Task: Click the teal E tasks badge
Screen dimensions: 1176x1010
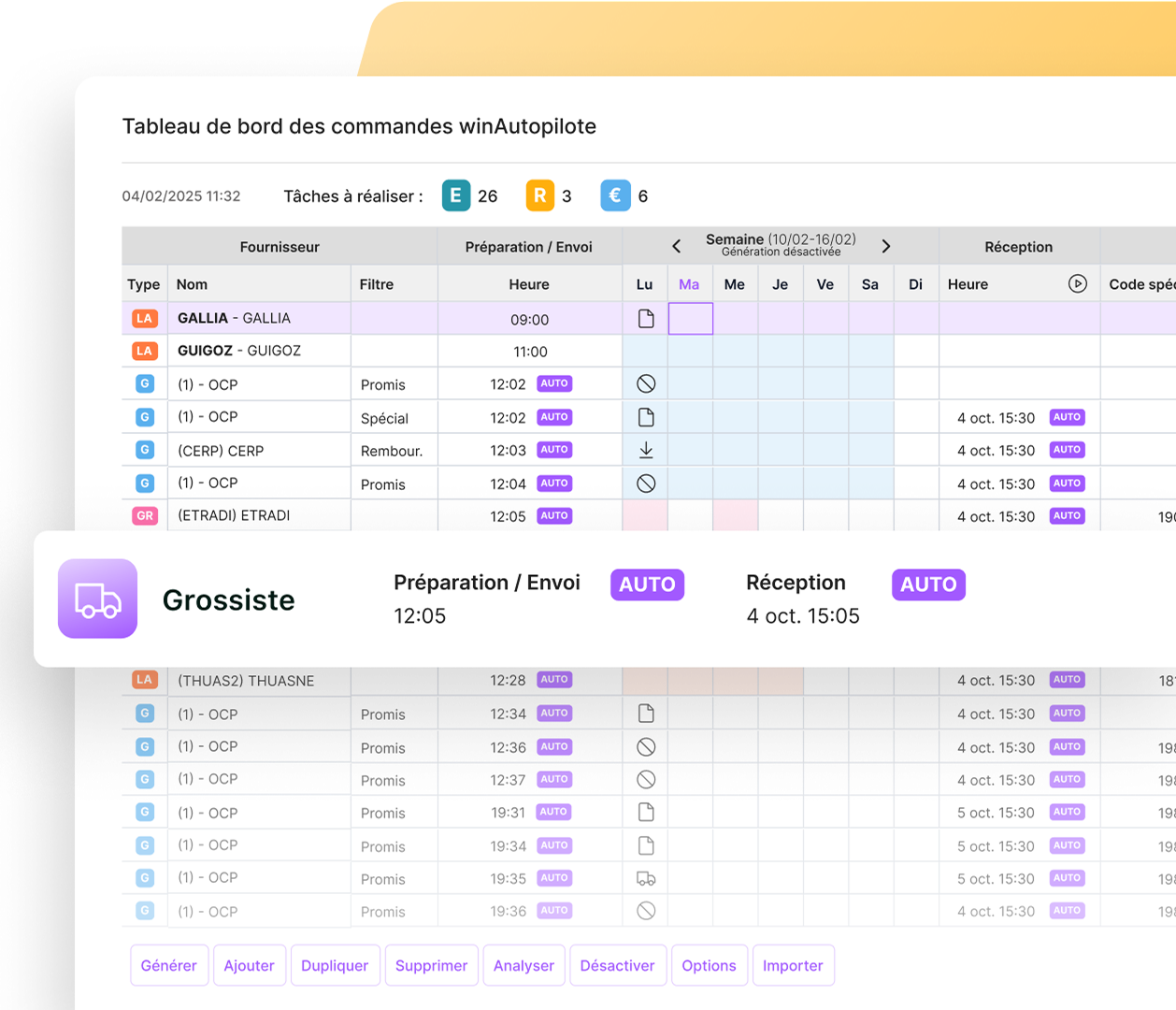Action: [455, 195]
